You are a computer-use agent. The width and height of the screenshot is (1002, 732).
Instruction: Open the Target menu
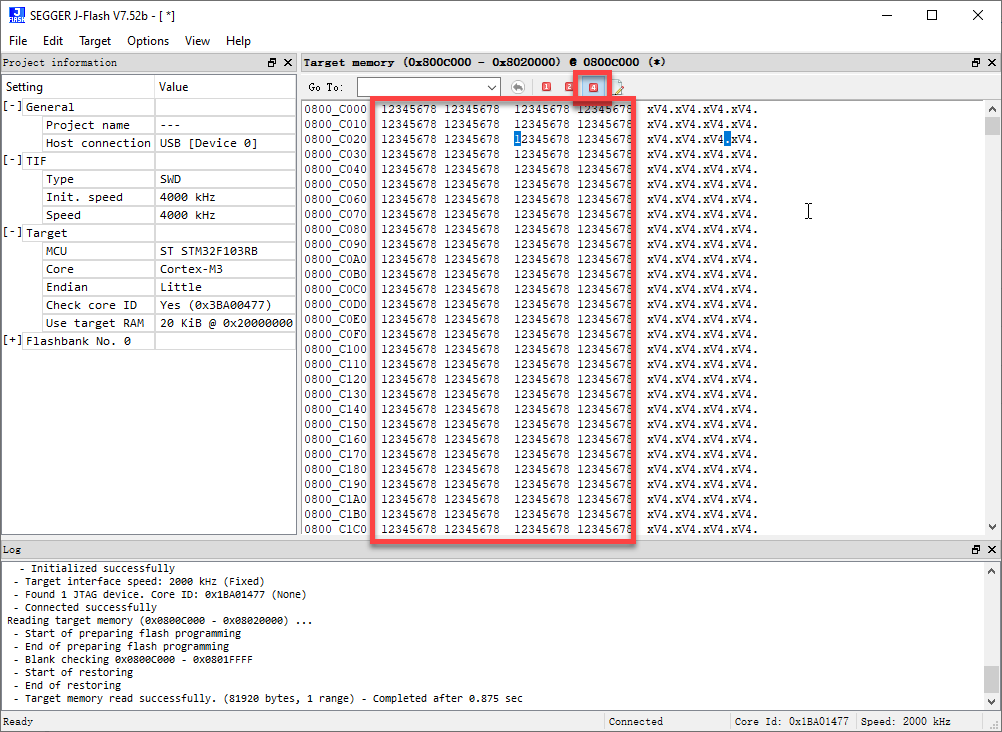(x=95, y=41)
